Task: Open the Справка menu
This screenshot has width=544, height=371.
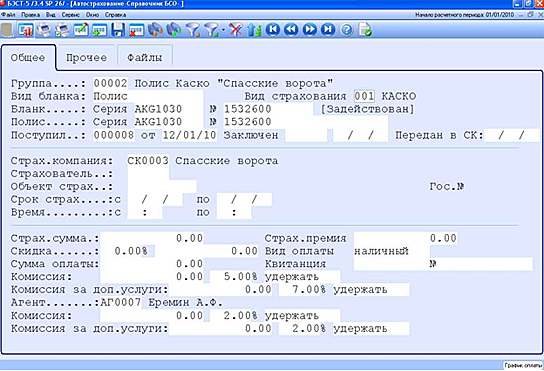Action: 116,15
